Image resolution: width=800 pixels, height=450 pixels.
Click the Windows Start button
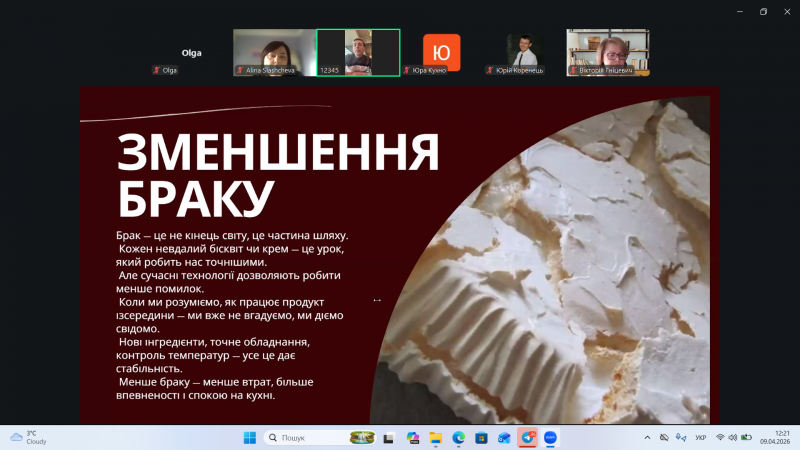point(249,438)
